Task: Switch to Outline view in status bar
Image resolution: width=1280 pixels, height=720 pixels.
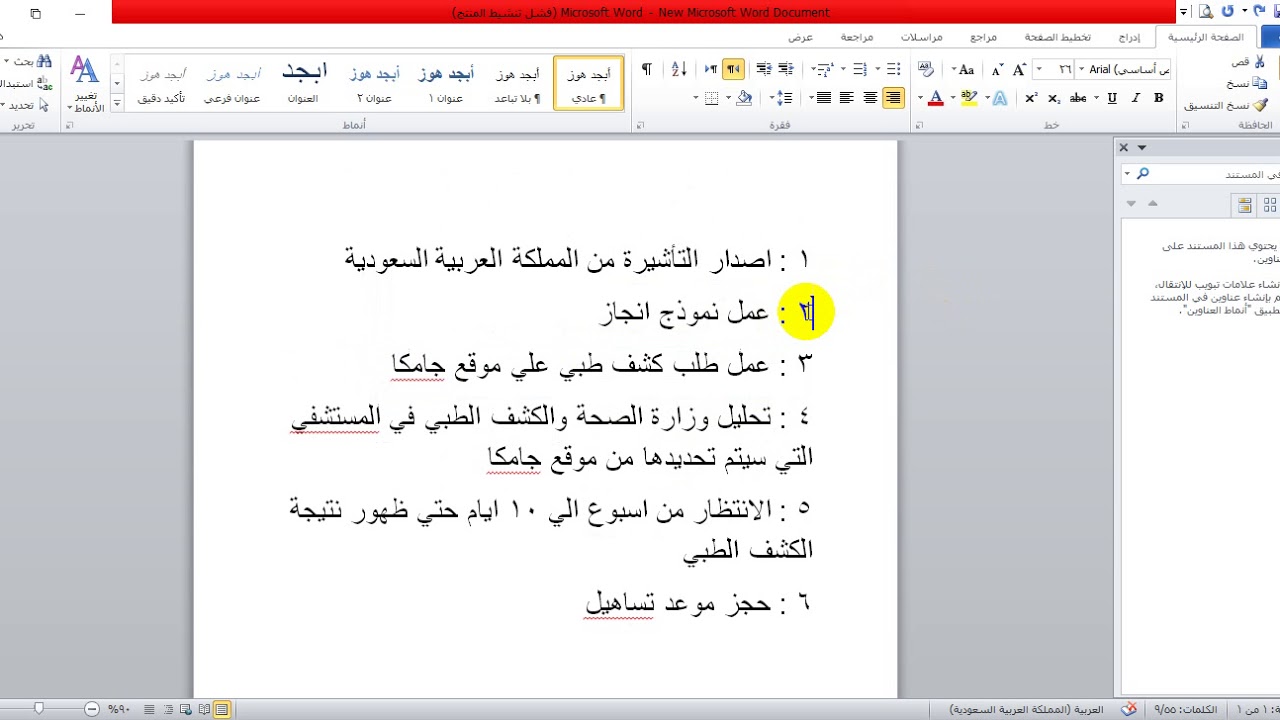Action: pos(169,710)
